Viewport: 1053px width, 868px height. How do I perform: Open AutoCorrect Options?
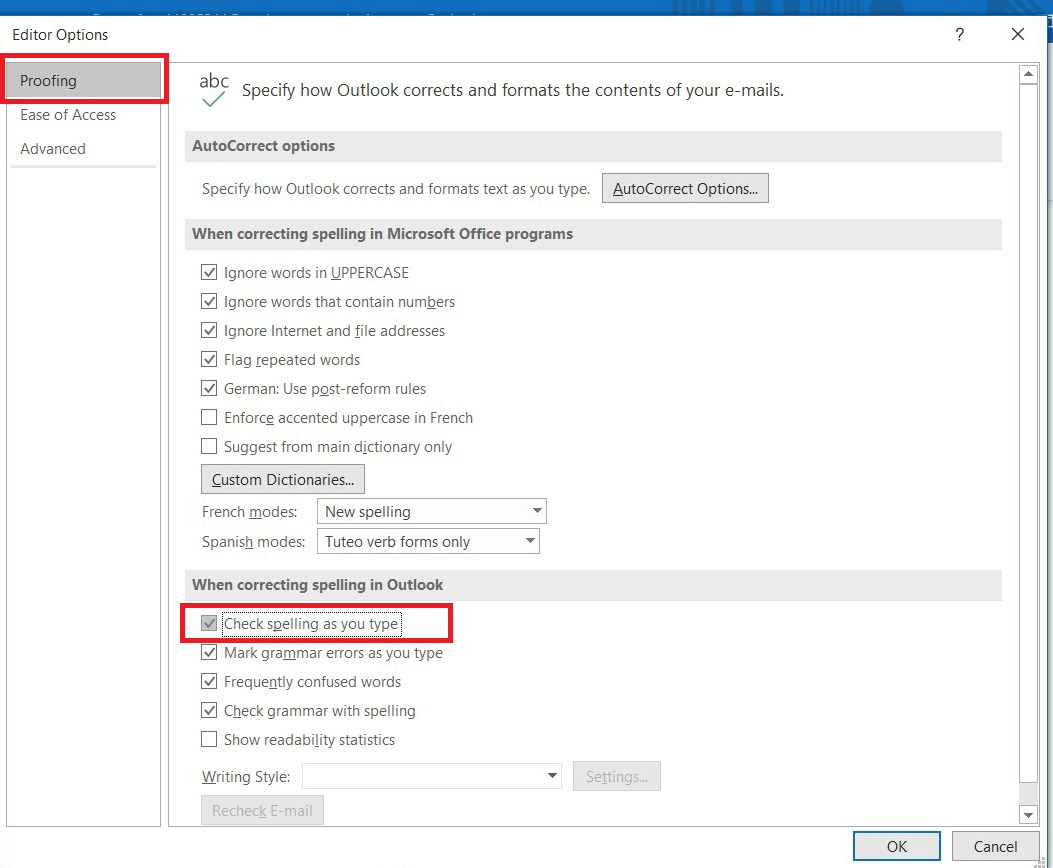685,187
